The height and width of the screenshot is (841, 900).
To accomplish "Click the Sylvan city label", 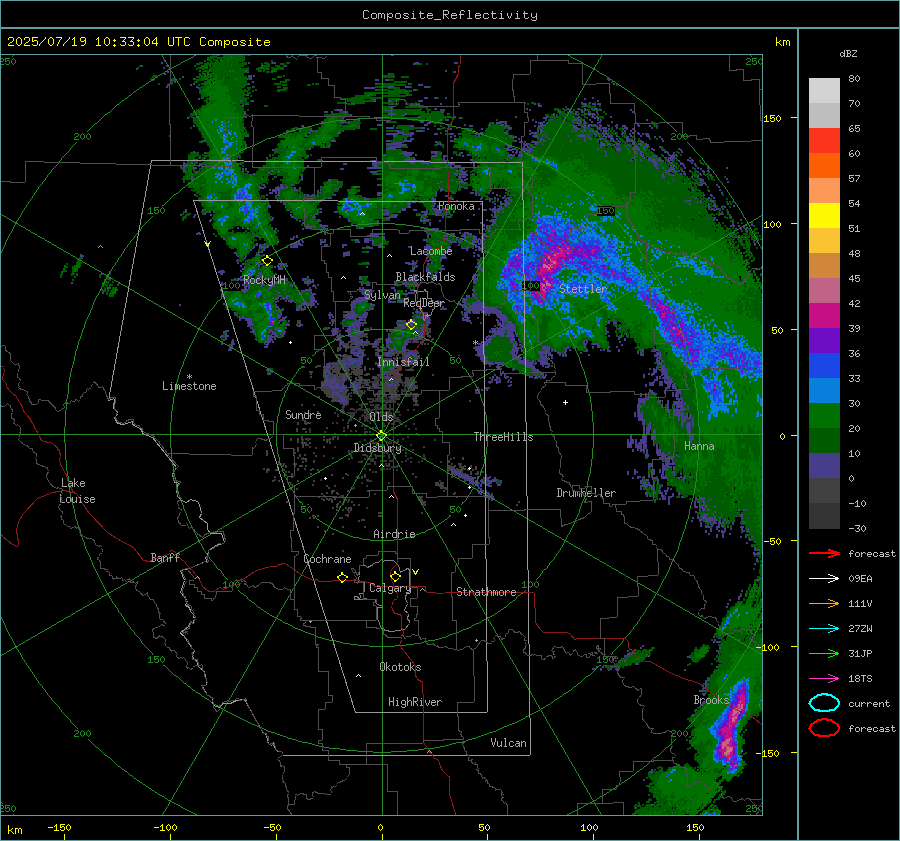I will 382,295.
